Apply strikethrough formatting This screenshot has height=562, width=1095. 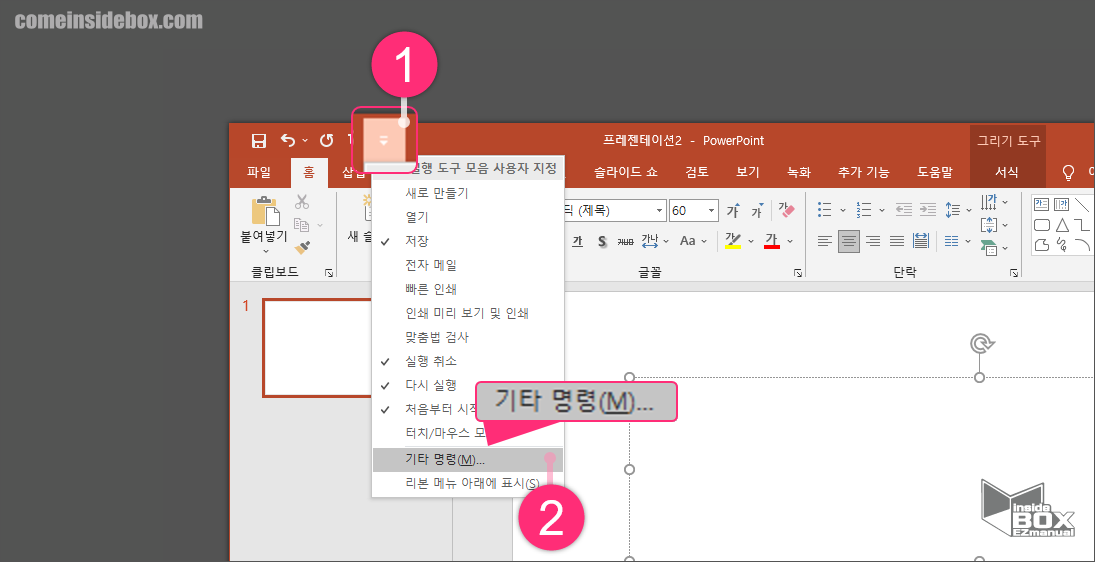[x=626, y=241]
